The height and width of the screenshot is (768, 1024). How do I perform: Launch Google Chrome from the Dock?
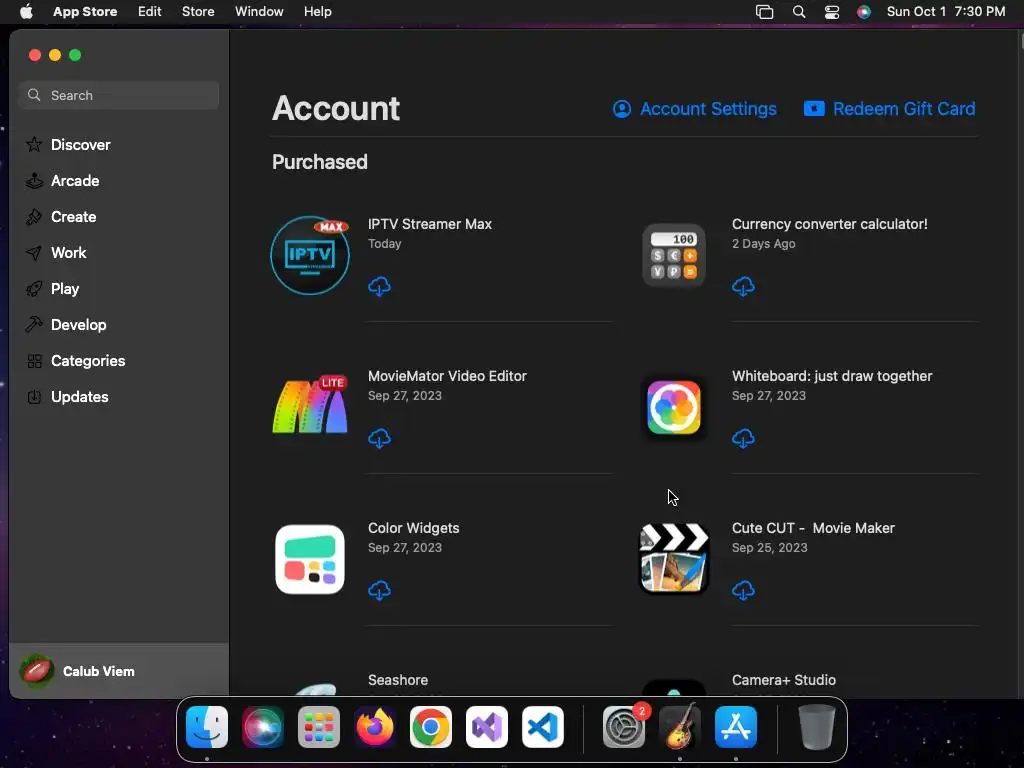click(x=430, y=727)
